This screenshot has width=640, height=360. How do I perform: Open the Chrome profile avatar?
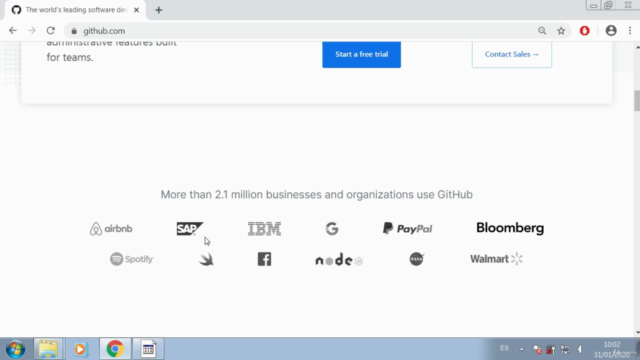coord(611,31)
